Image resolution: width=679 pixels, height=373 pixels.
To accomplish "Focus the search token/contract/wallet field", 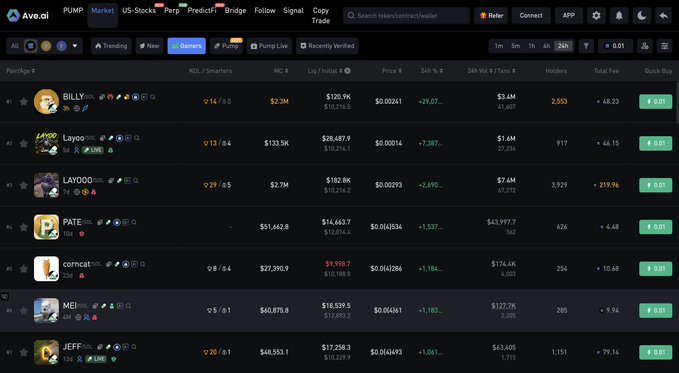I will (x=406, y=16).
